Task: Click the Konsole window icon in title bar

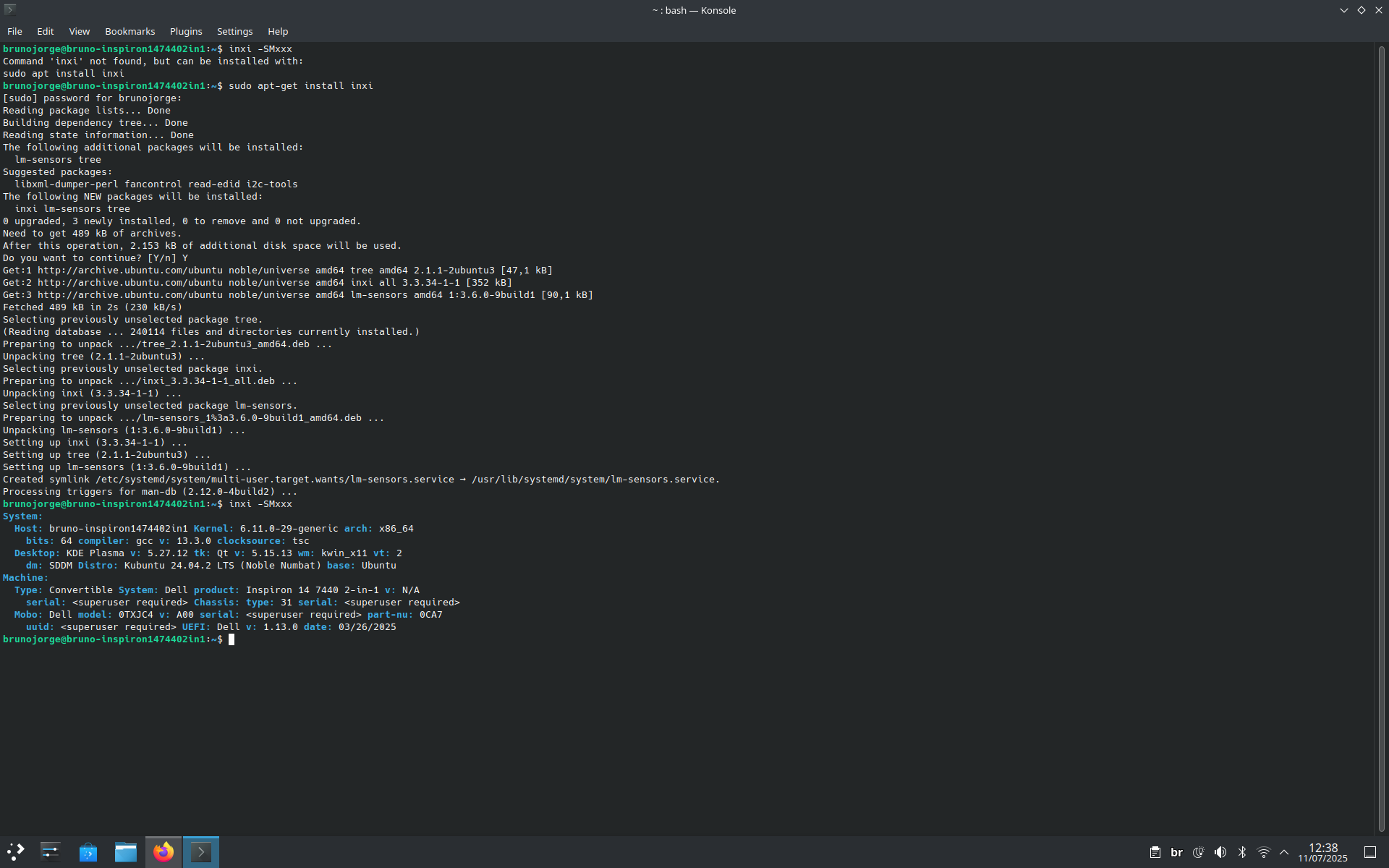Action: pos(10,10)
